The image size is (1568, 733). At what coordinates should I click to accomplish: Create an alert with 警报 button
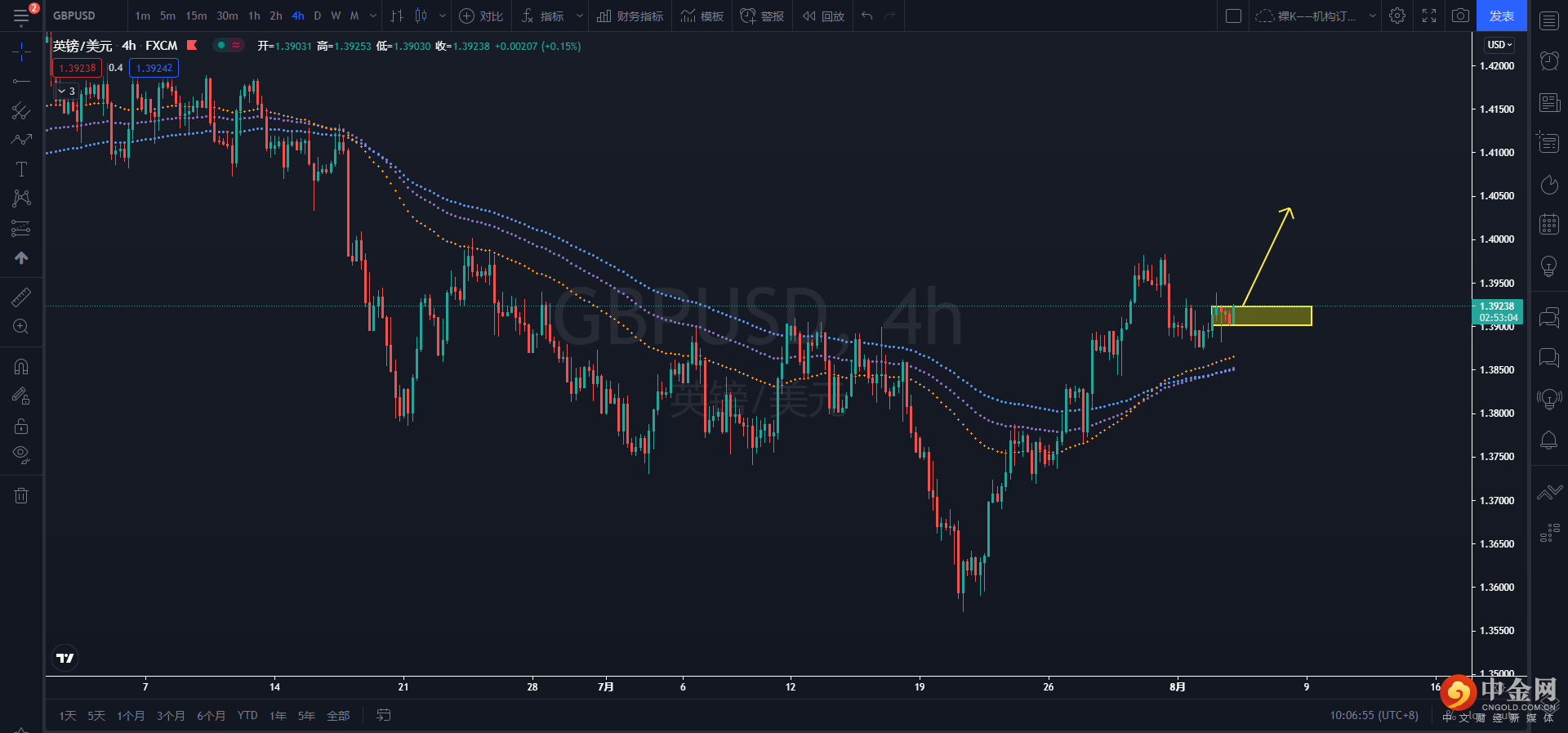762,16
